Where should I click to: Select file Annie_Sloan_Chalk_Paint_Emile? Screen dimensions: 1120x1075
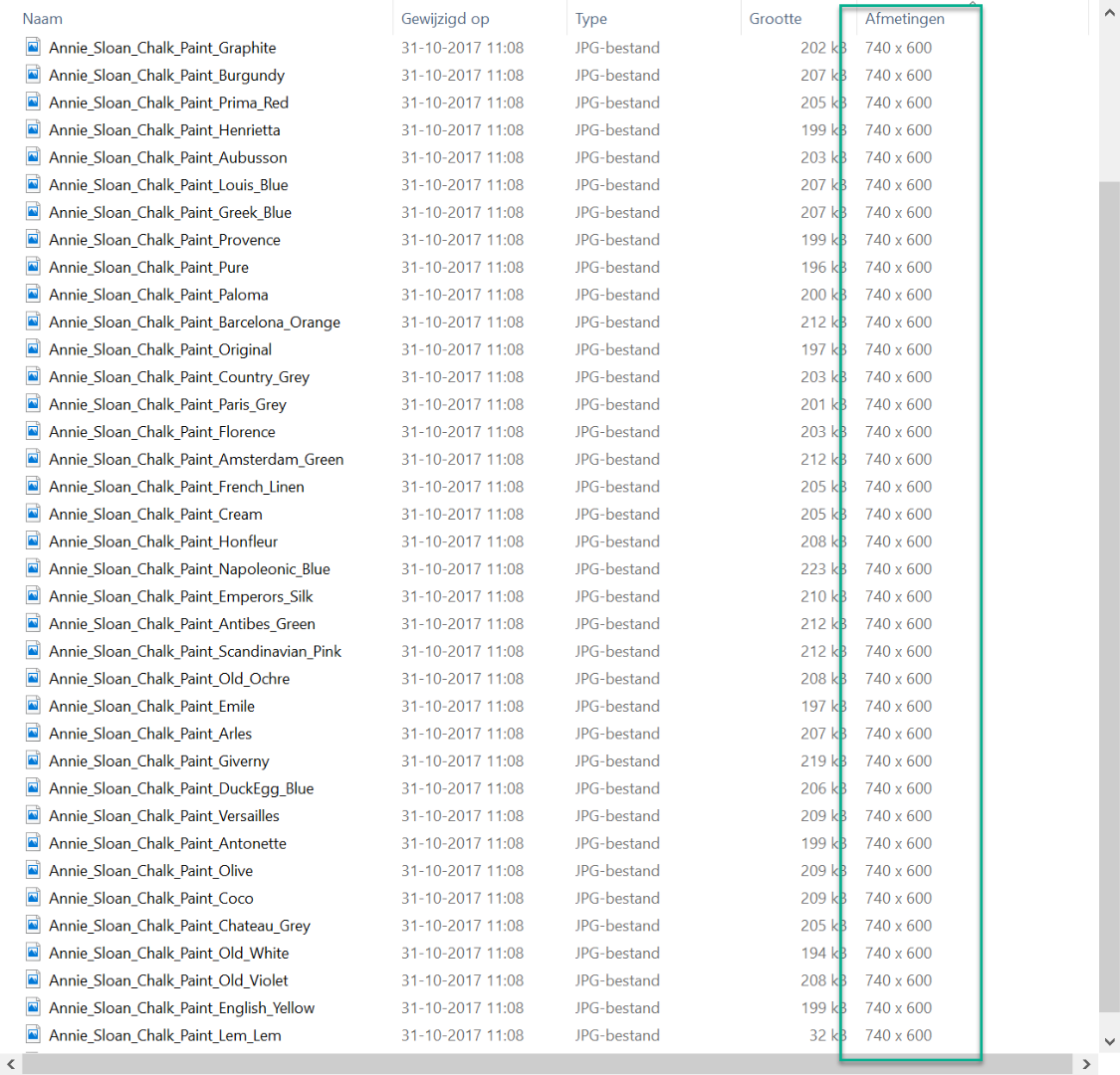151,707
